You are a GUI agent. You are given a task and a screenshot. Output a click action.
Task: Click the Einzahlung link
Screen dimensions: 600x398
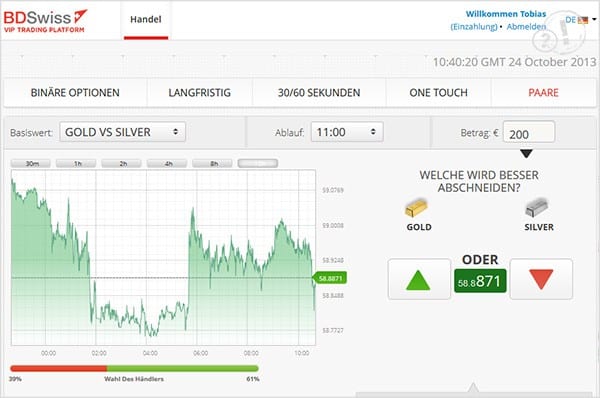point(474,27)
